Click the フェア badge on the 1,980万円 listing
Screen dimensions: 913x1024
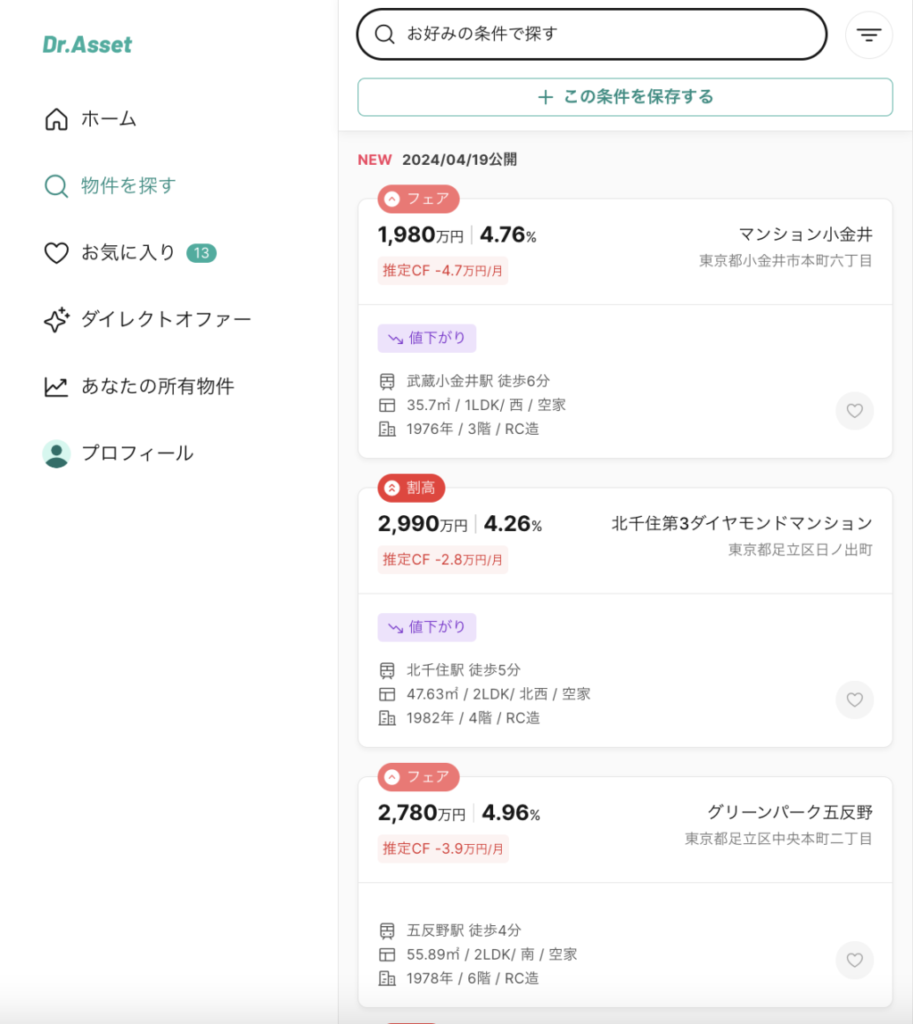[418, 199]
